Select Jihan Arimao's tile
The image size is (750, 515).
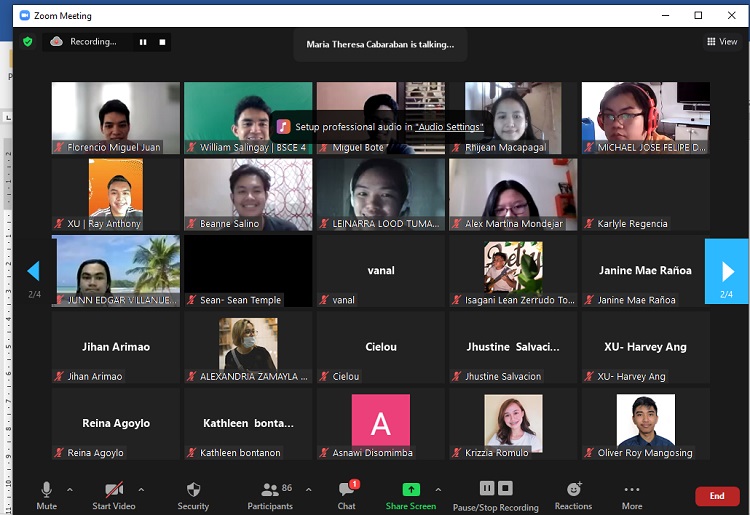click(x=116, y=348)
